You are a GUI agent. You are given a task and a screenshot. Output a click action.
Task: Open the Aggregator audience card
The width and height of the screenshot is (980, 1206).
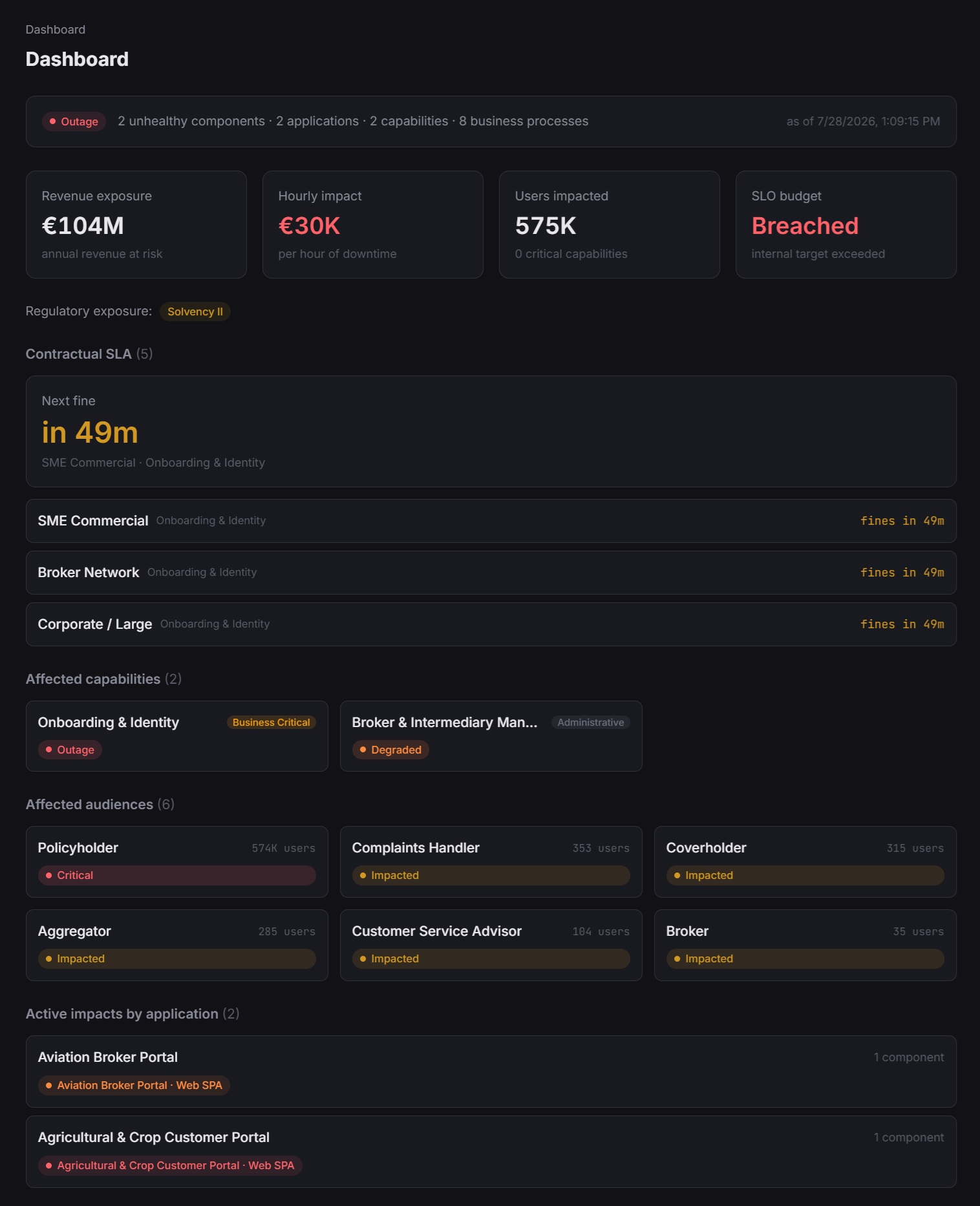(x=177, y=945)
